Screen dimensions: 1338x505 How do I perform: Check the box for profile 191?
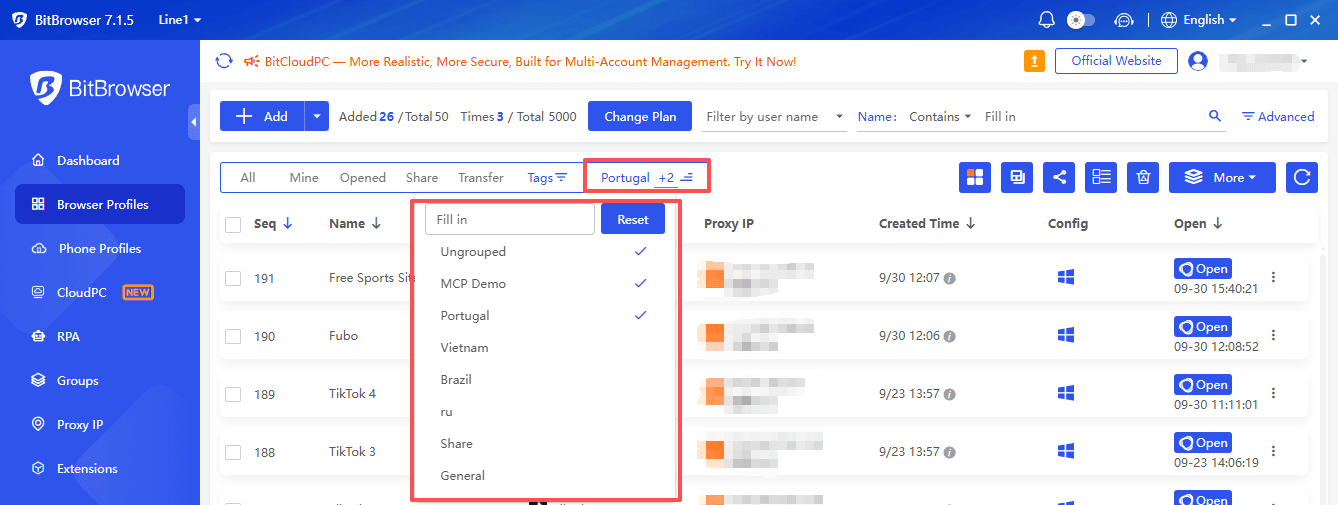click(x=233, y=279)
